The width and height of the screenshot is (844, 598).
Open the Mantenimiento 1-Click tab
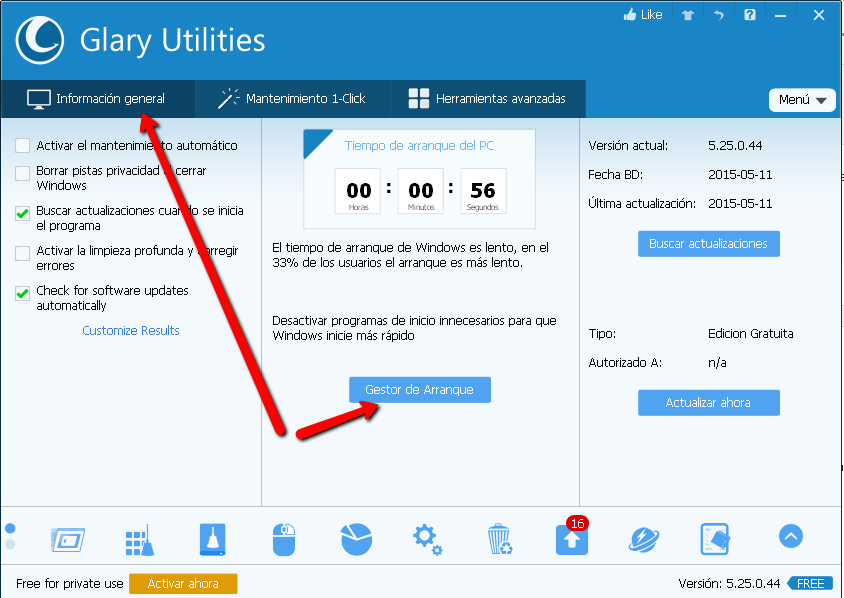292,99
